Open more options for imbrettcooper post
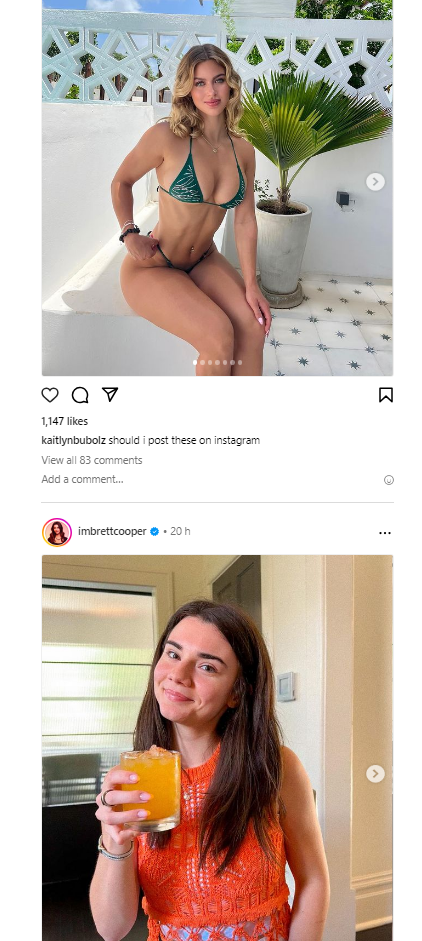 pos(385,532)
